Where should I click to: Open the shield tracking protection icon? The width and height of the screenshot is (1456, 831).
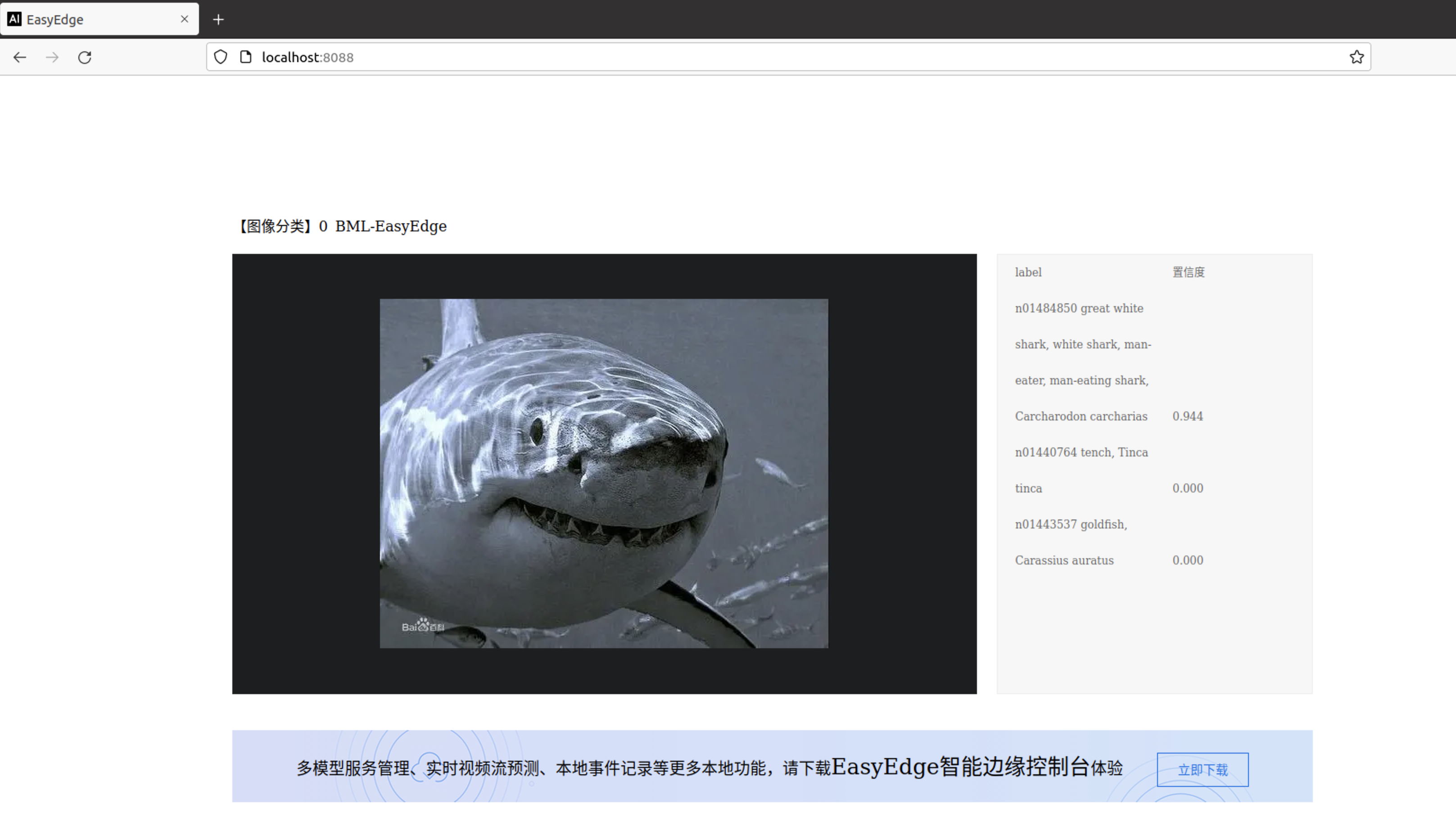tap(220, 57)
